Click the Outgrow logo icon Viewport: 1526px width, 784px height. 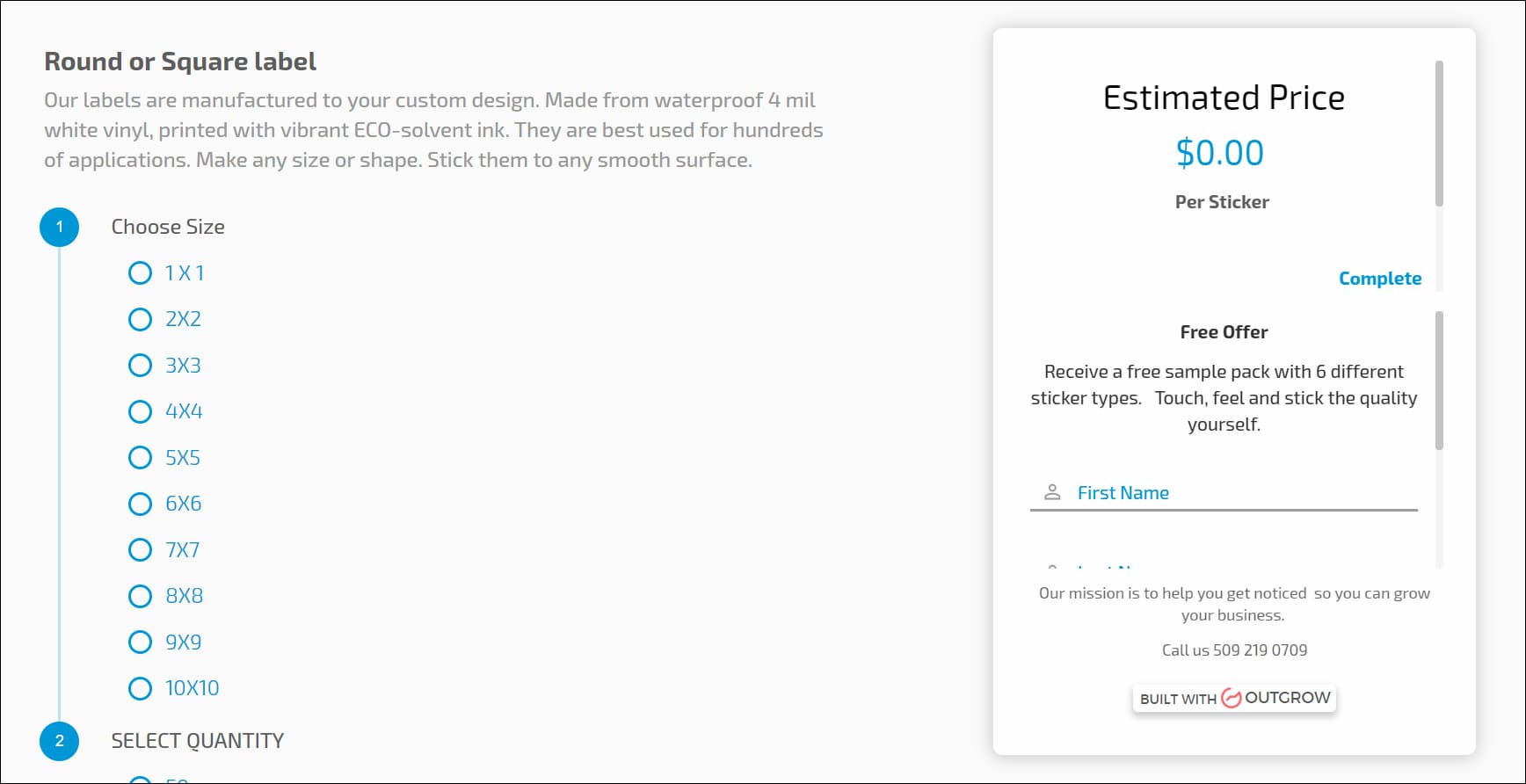click(x=1232, y=699)
